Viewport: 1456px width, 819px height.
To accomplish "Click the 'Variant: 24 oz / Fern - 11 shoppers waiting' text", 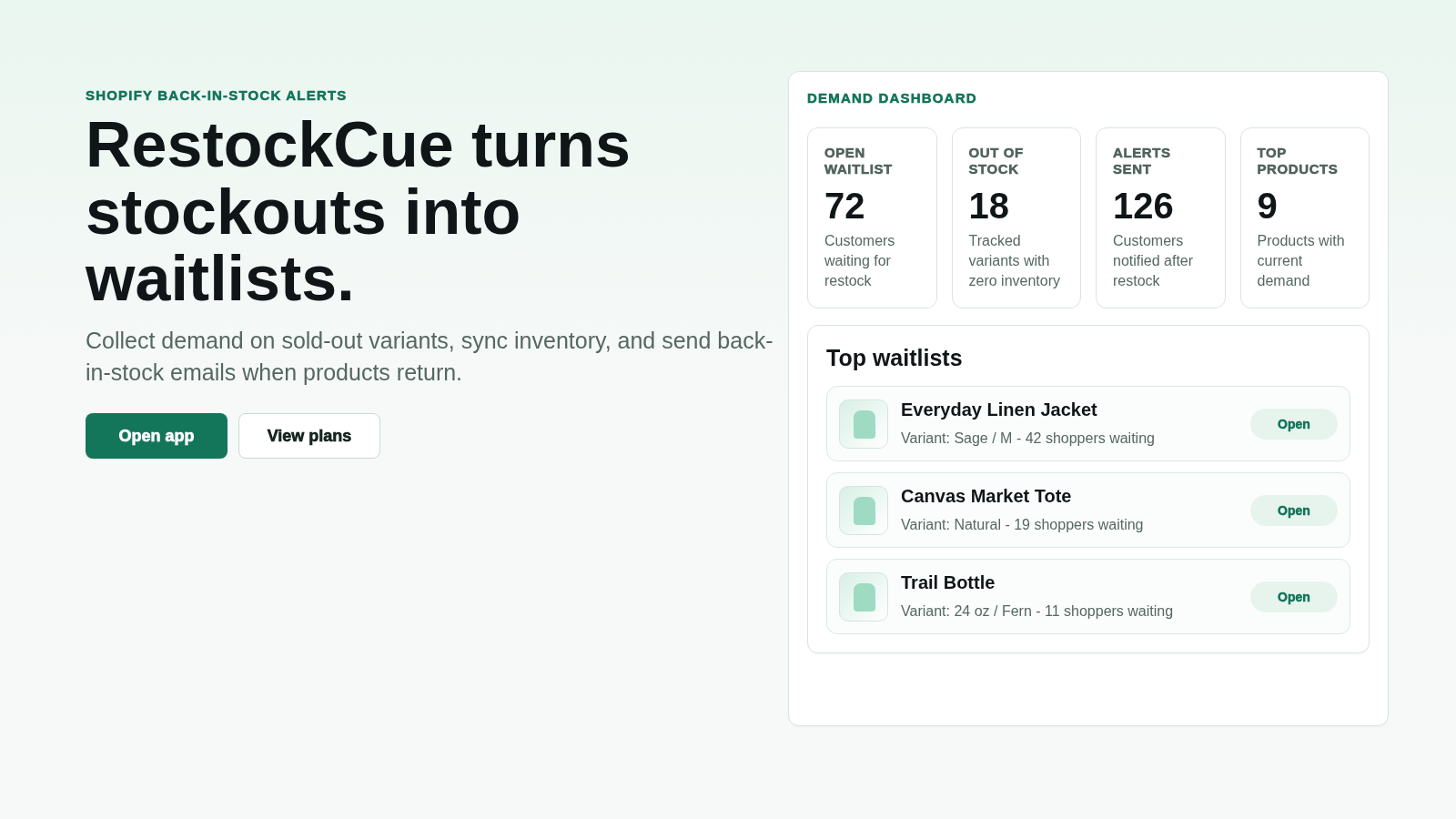I will 1036,611.
